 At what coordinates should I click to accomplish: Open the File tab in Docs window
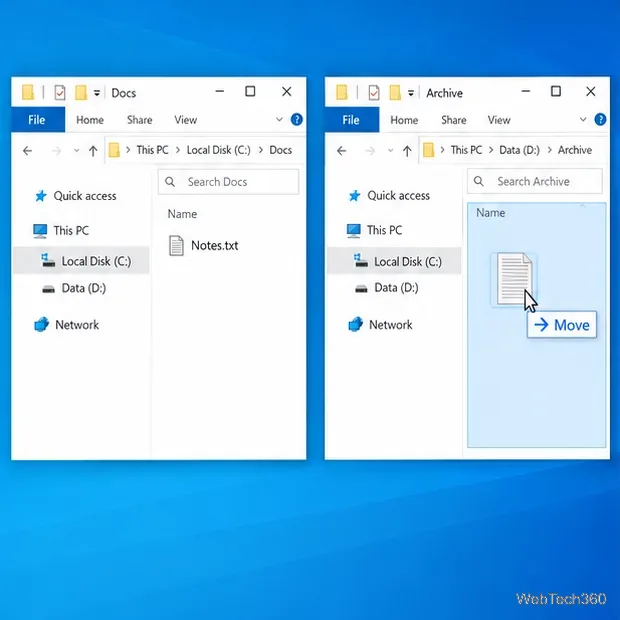coord(38,119)
